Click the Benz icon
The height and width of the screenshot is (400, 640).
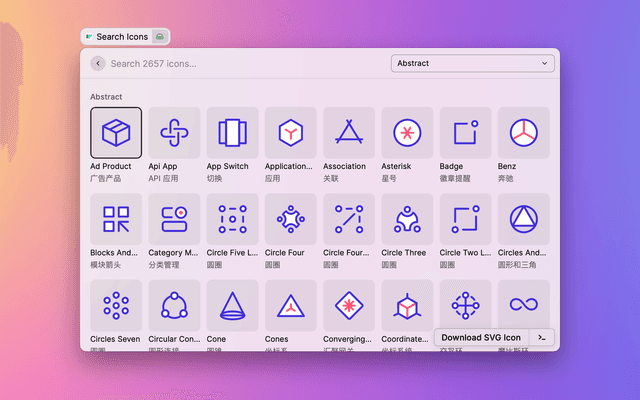pos(523,133)
